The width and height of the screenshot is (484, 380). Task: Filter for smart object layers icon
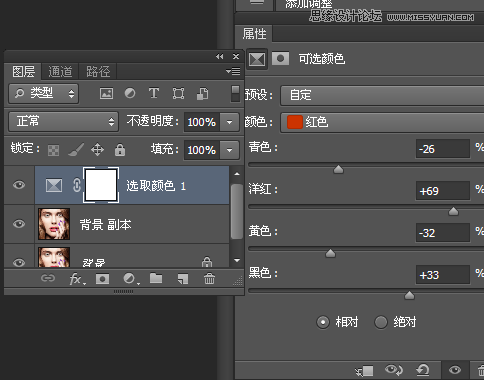click(202, 93)
